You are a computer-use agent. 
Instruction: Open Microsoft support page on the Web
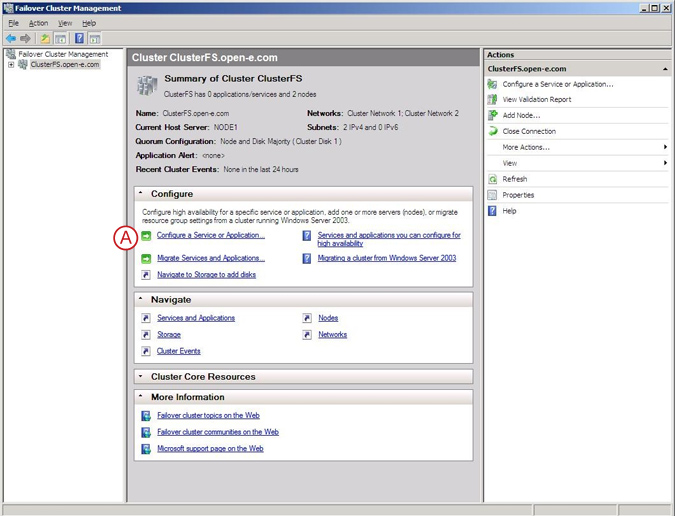[210, 448]
